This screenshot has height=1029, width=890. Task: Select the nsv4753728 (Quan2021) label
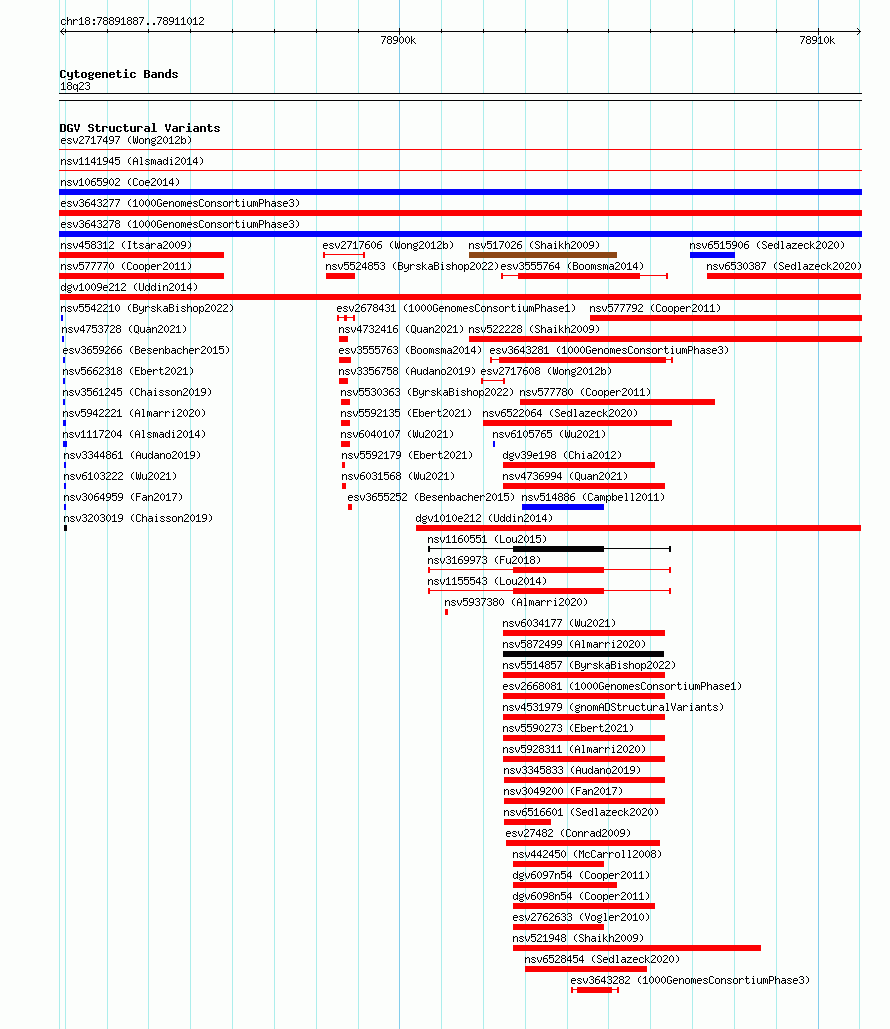[x=124, y=329]
